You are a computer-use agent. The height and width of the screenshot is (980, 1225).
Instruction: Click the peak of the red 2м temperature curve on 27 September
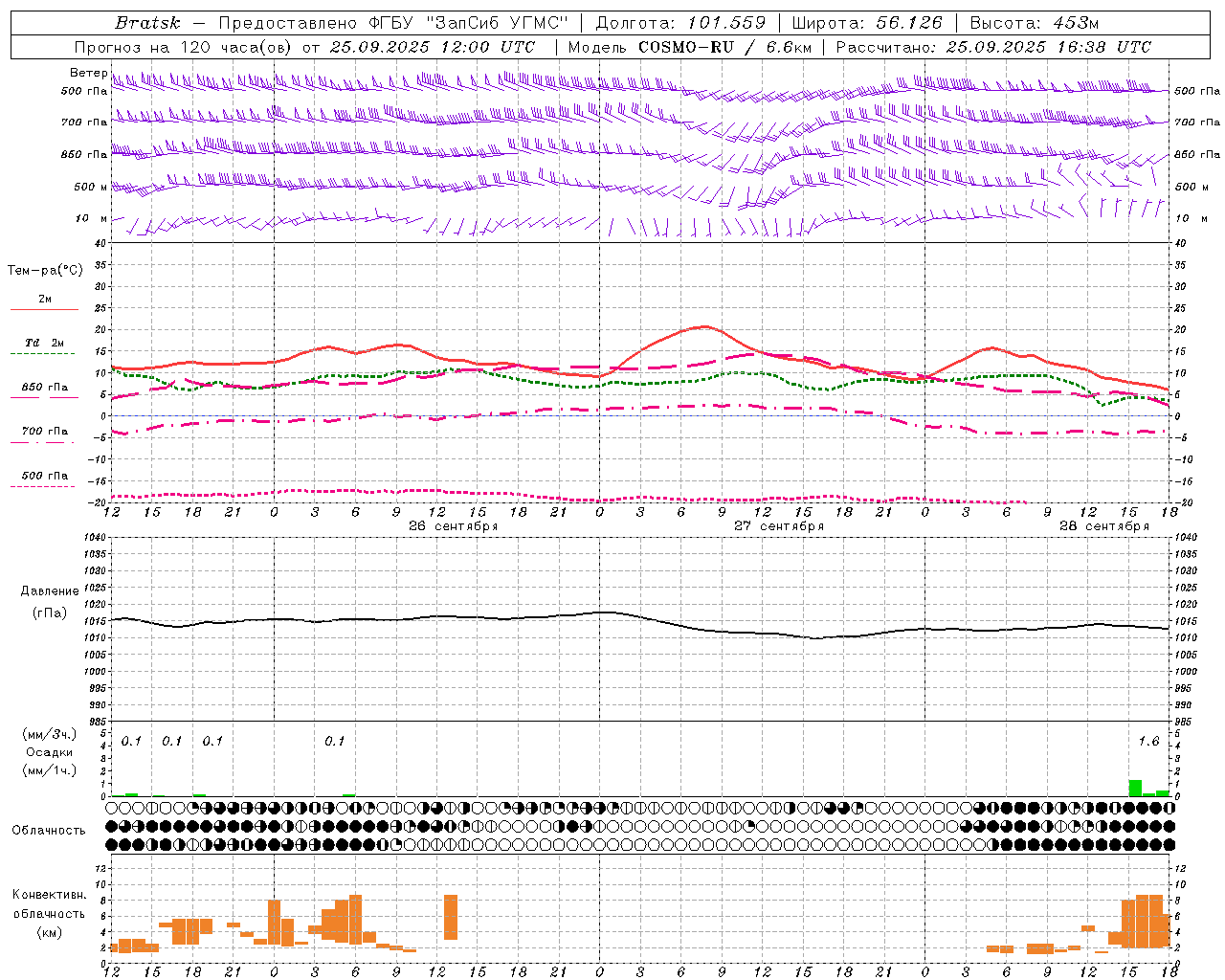coord(704,326)
